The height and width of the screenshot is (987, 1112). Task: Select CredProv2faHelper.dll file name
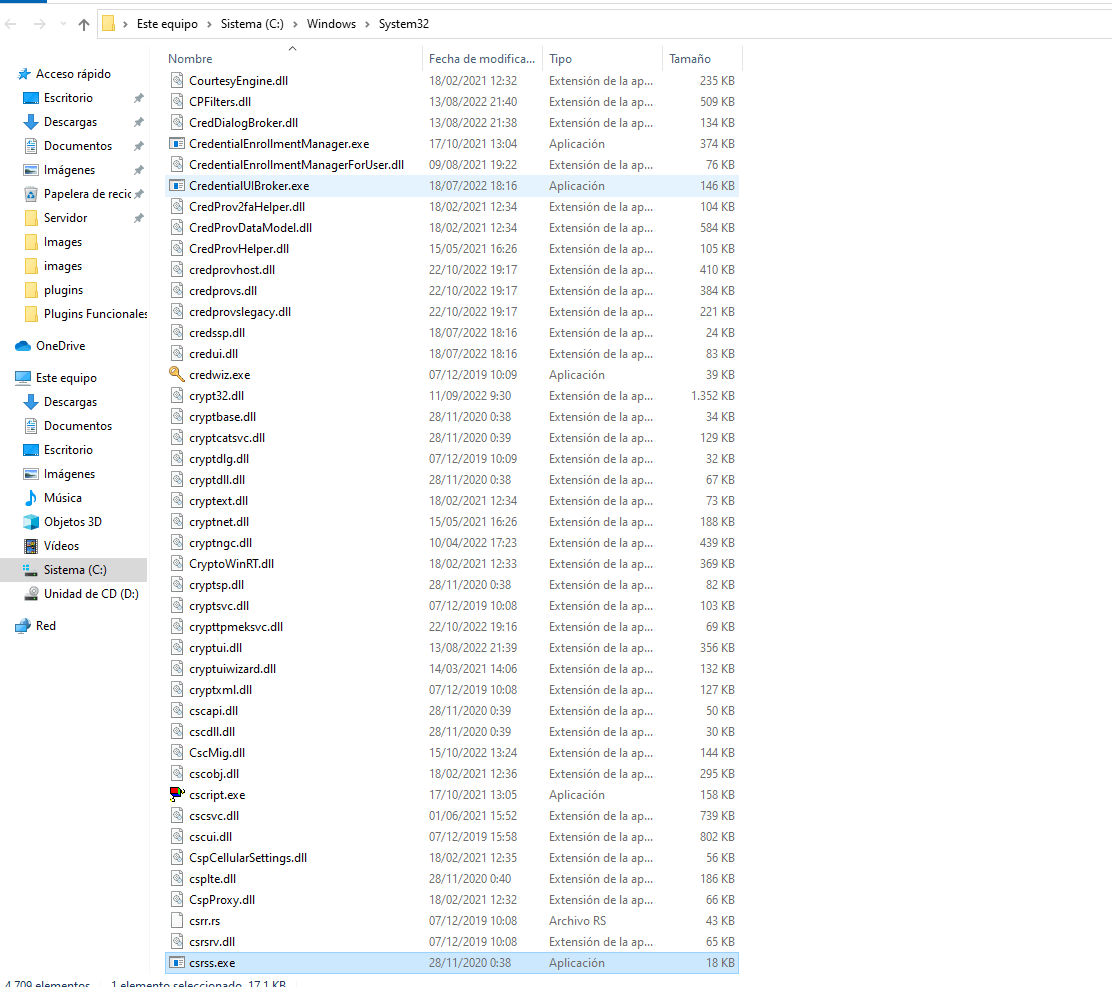pos(247,207)
